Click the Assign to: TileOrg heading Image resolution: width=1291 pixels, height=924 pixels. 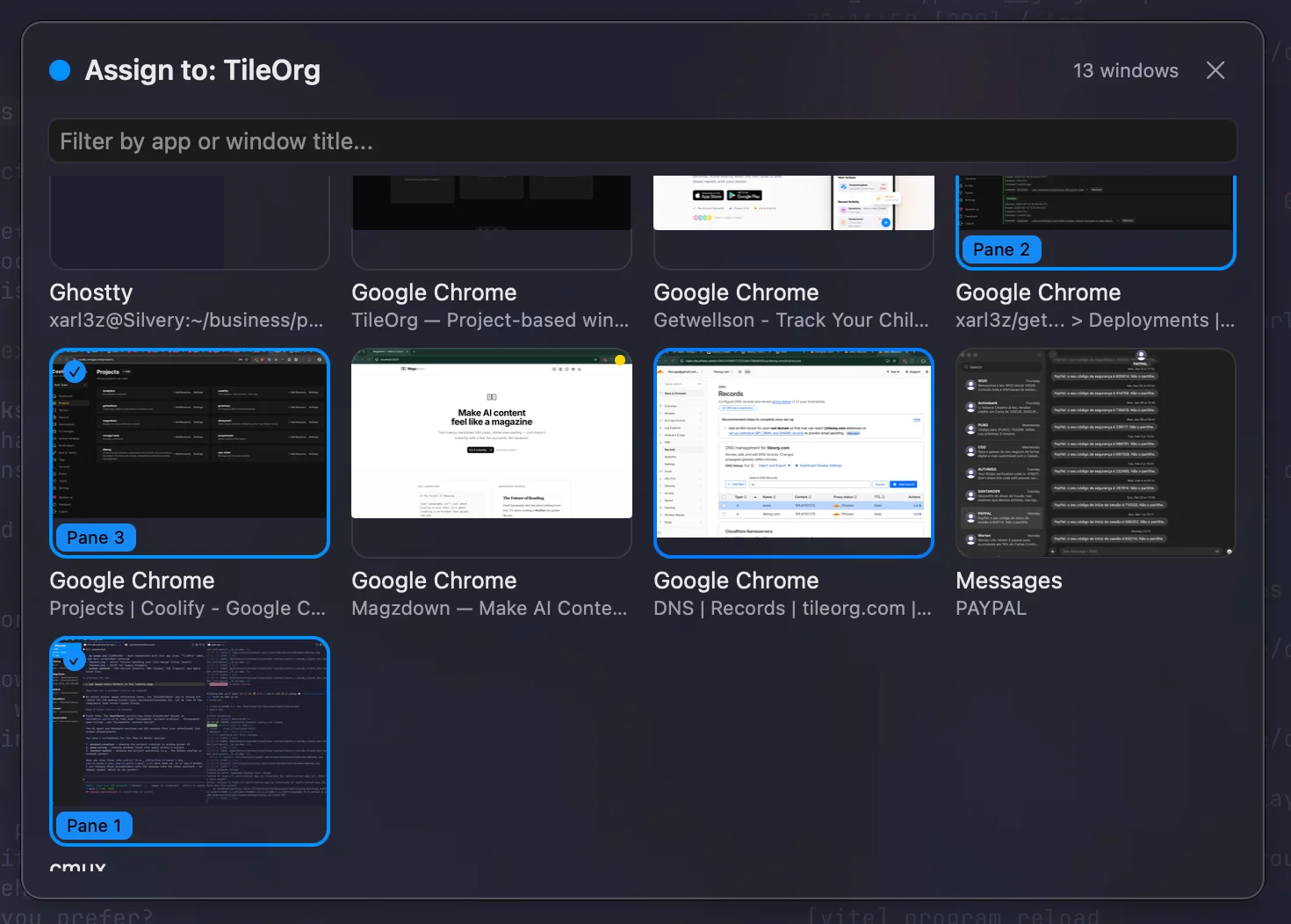coord(202,69)
